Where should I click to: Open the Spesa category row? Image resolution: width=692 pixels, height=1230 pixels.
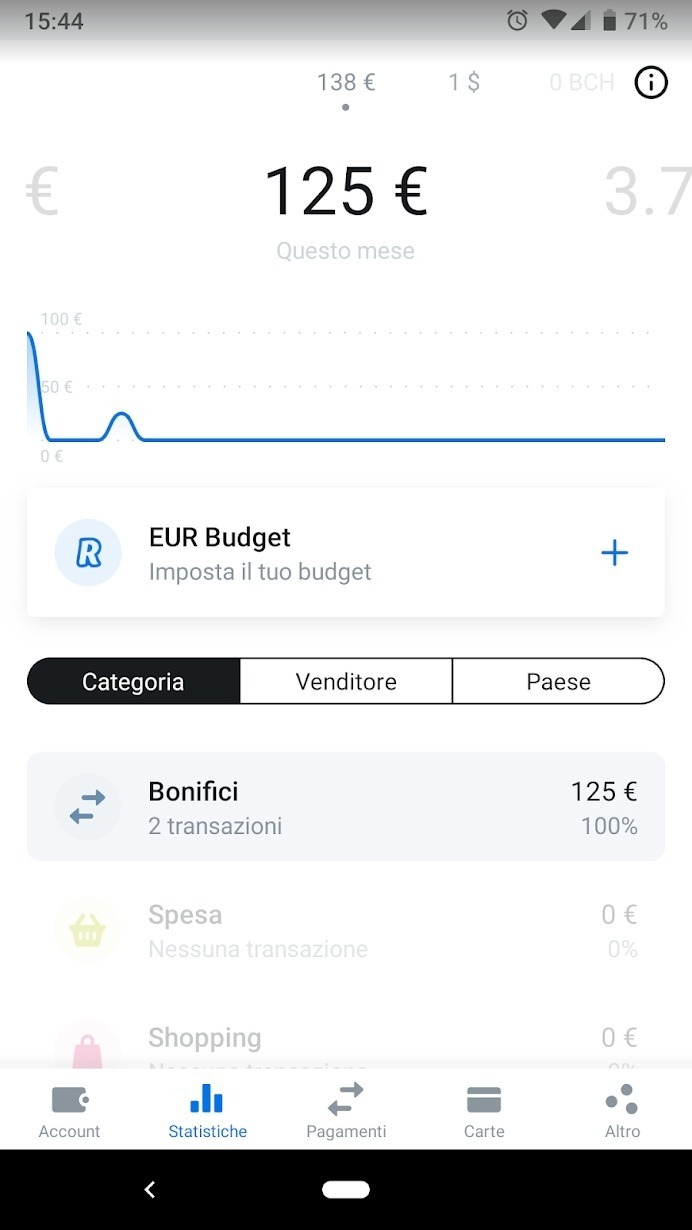click(346, 931)
